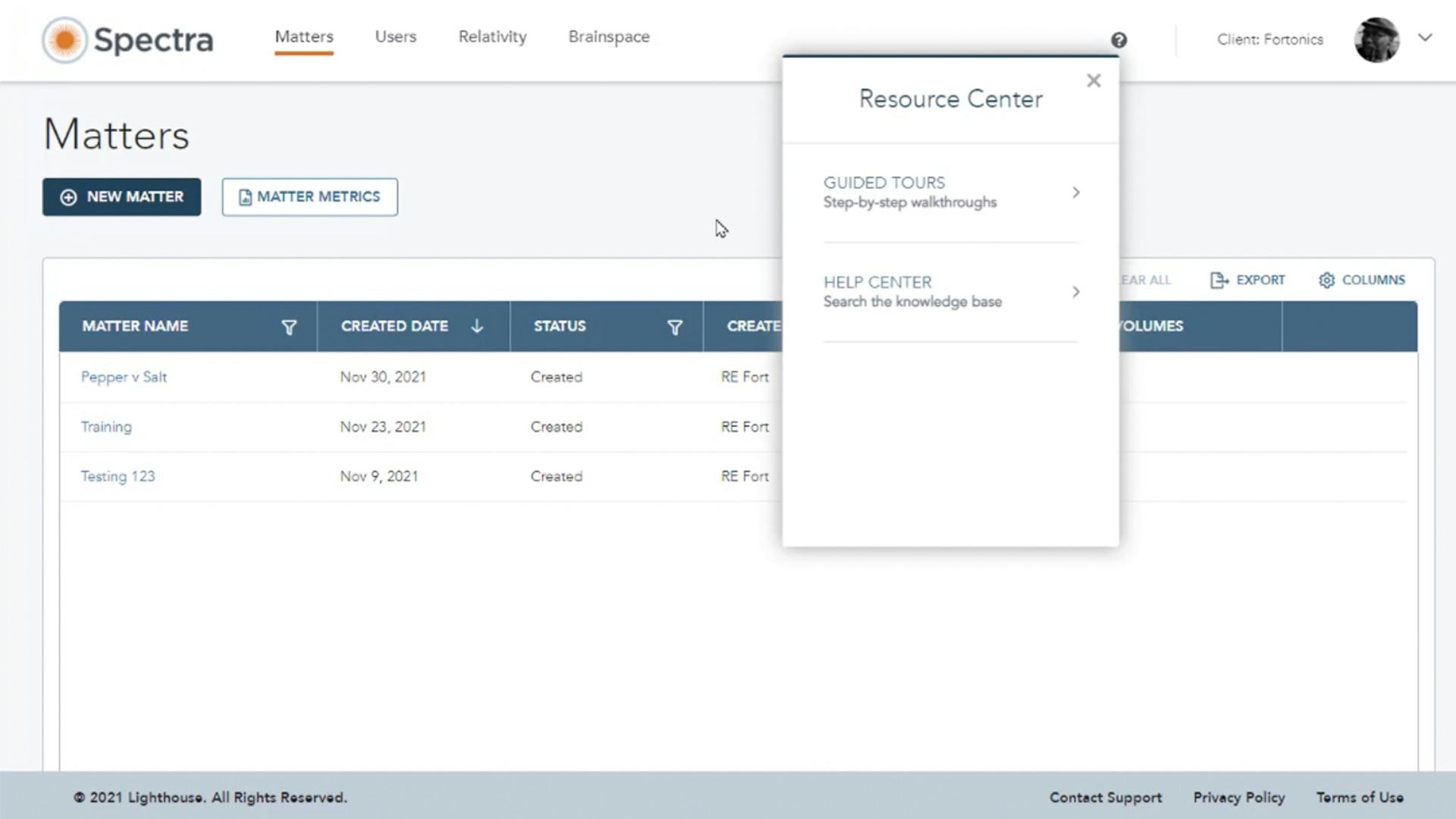This screenshot has height=819, width=1456.
Task: Click the Matter Name filter to toggle filtering
Action: point(289,326)
